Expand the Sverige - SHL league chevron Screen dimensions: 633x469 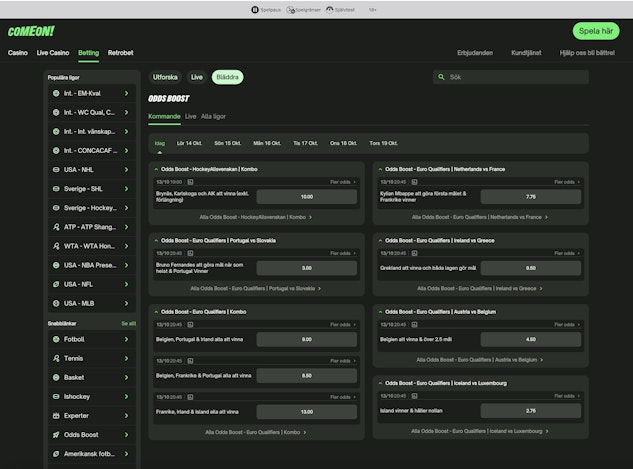pos(126,189)
